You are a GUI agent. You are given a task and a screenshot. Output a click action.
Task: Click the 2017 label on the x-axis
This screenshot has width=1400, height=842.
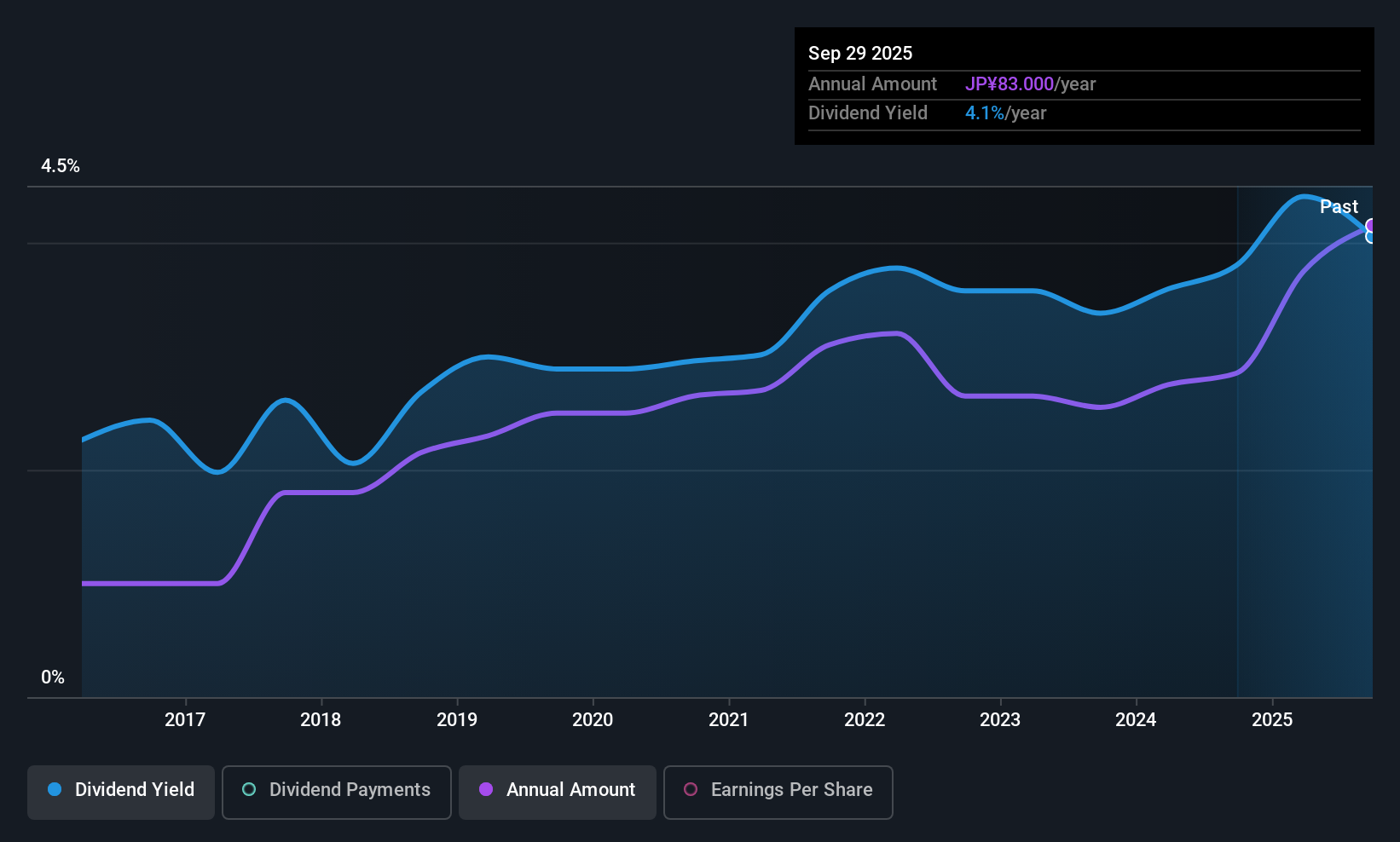pos(185,720)
